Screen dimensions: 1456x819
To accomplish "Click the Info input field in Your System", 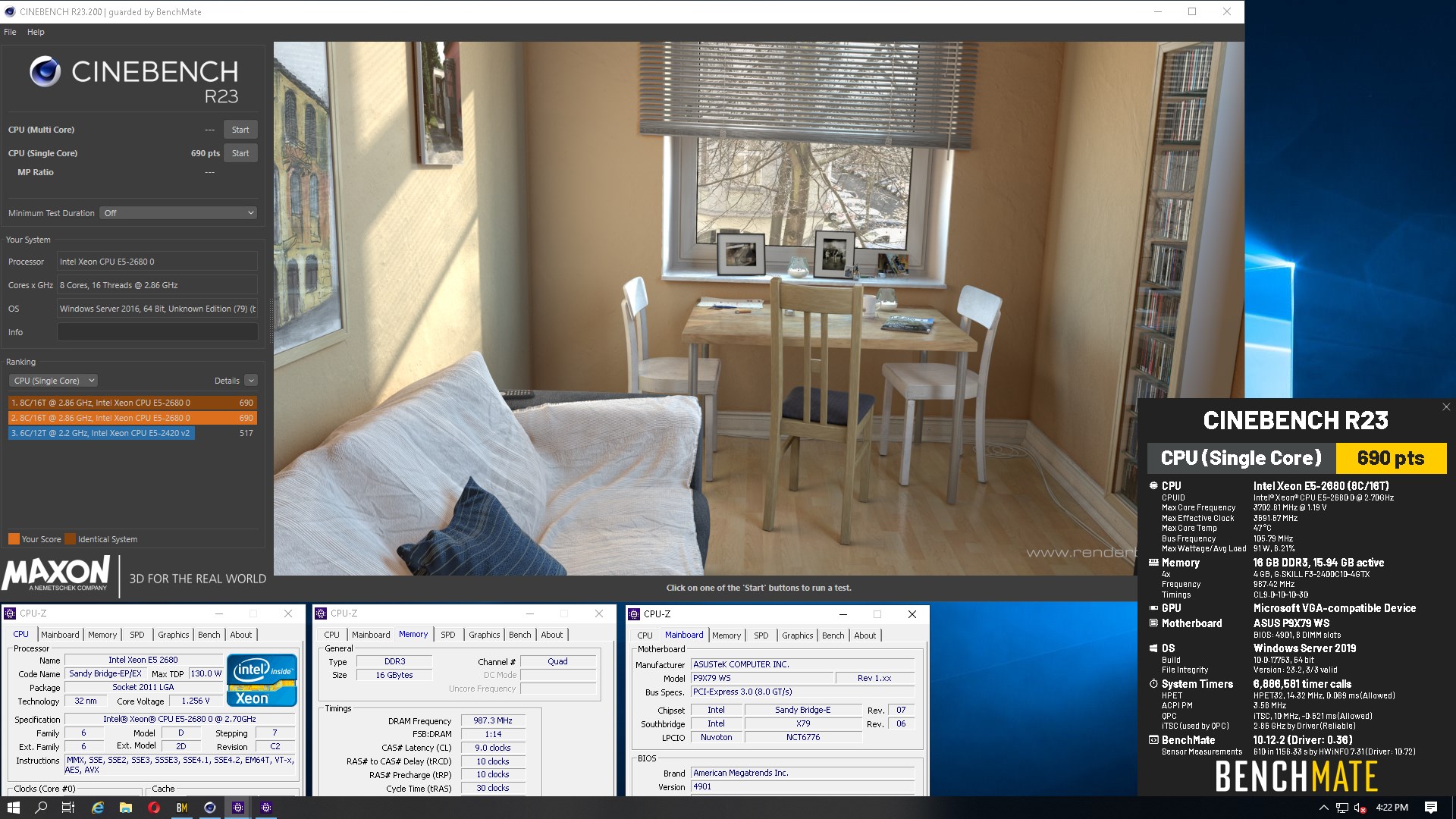I will pyautogui.click(x=157, y=332).
